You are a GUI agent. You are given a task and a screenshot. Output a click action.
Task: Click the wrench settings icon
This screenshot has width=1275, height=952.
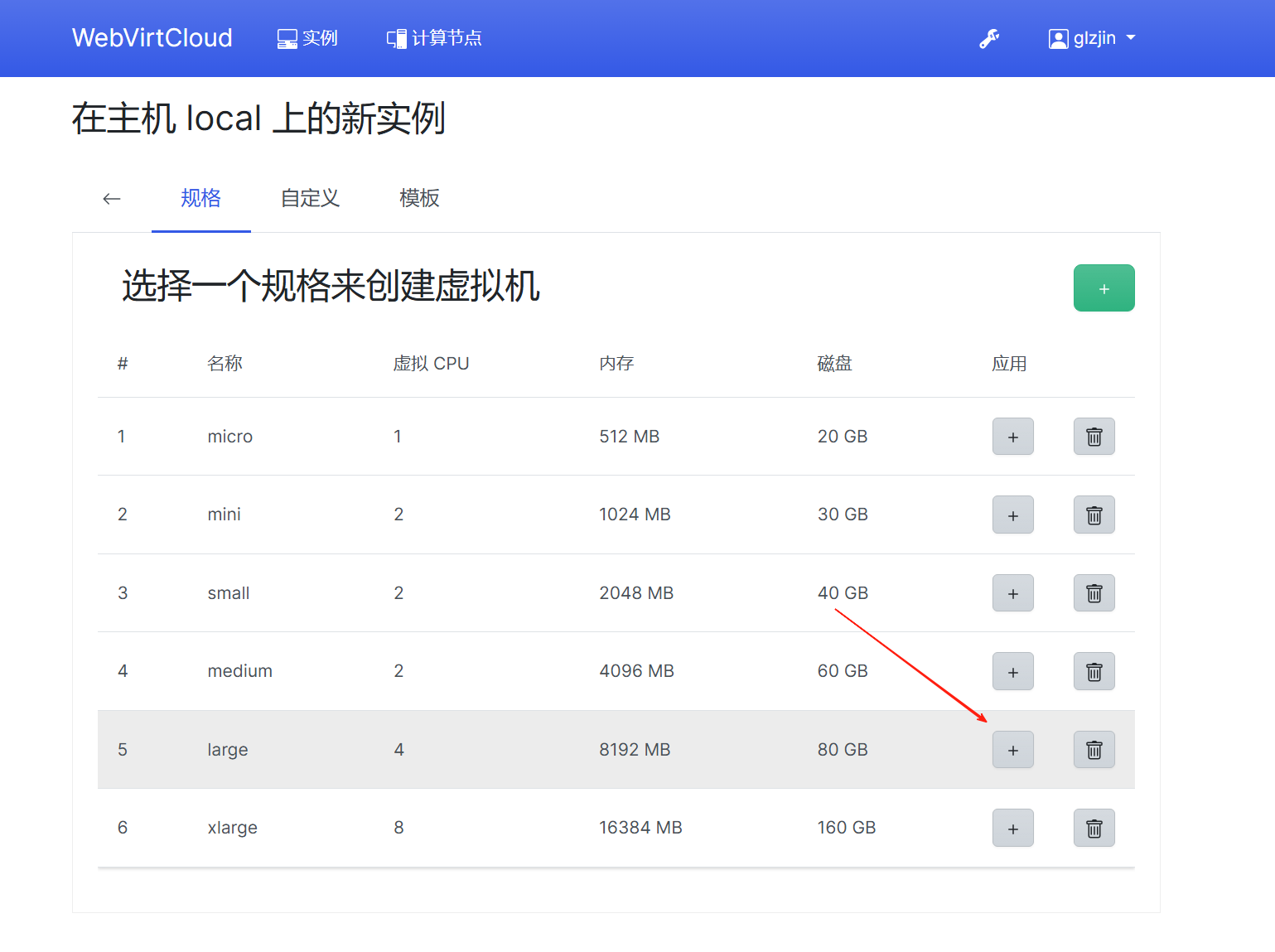(x=989, y=38)
